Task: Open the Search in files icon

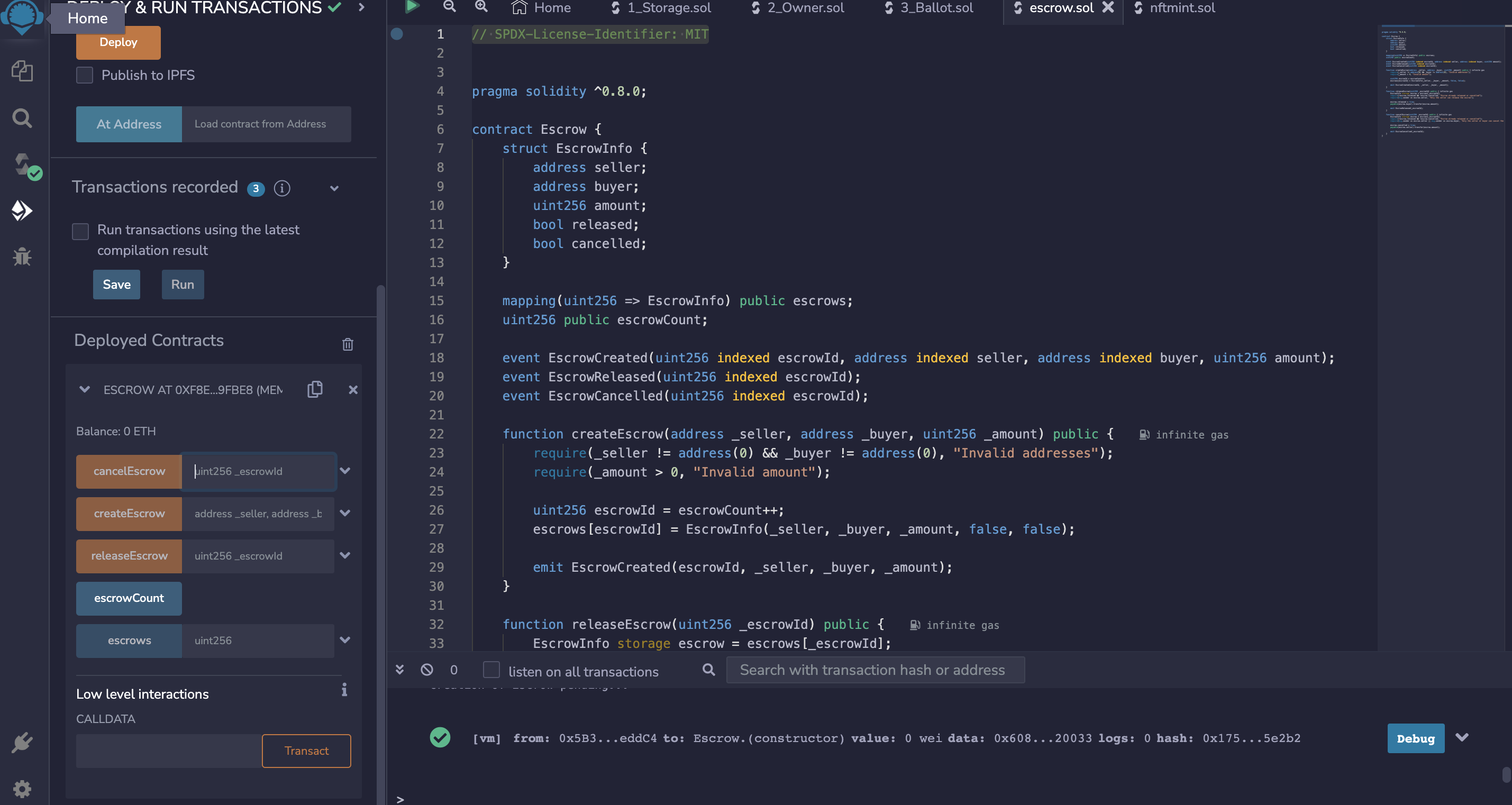Action: [22, 118]
